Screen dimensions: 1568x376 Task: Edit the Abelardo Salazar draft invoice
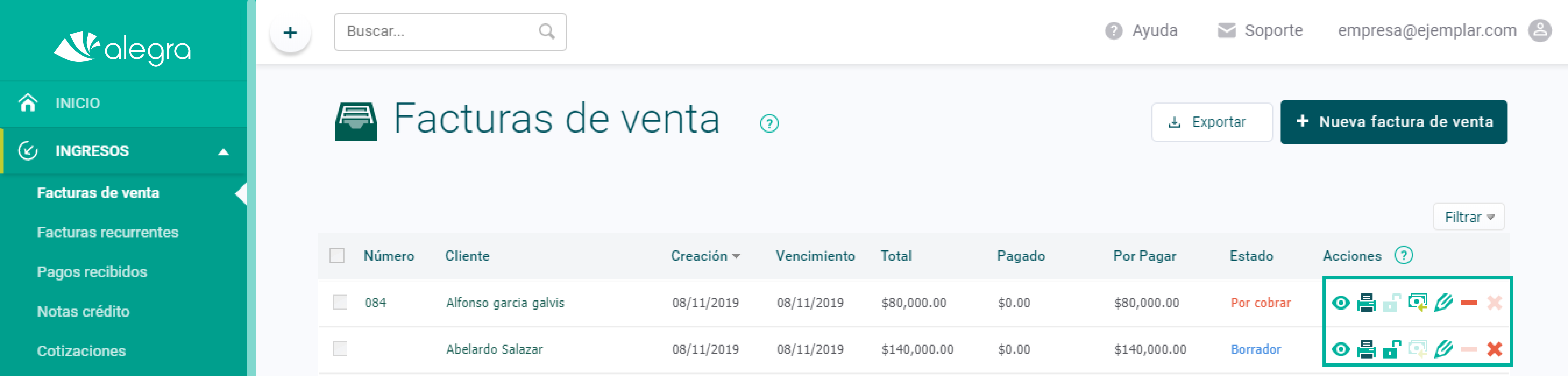1443,349
